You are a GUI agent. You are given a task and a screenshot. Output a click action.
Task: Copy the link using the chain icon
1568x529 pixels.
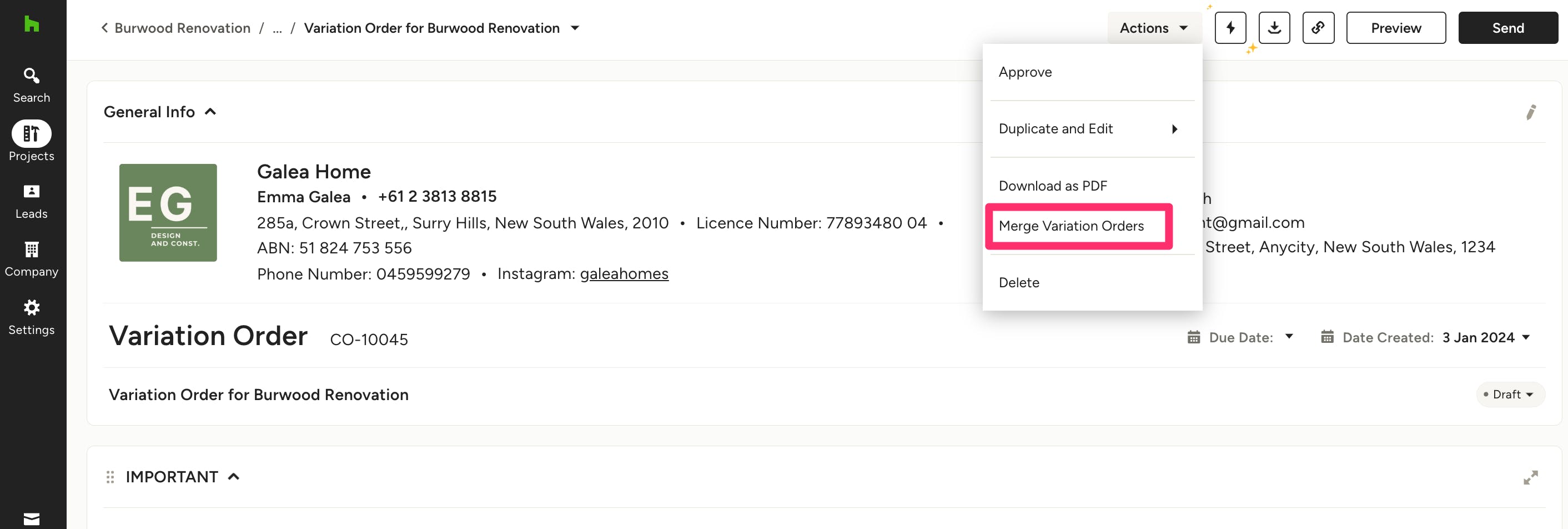click(x=1318, y=28)
